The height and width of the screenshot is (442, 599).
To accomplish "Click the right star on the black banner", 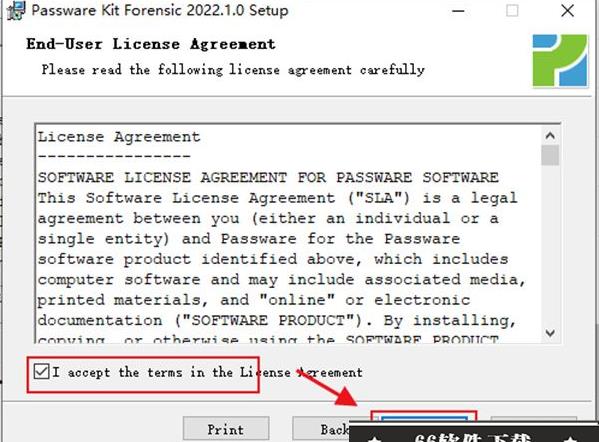I will click(570, 438).
